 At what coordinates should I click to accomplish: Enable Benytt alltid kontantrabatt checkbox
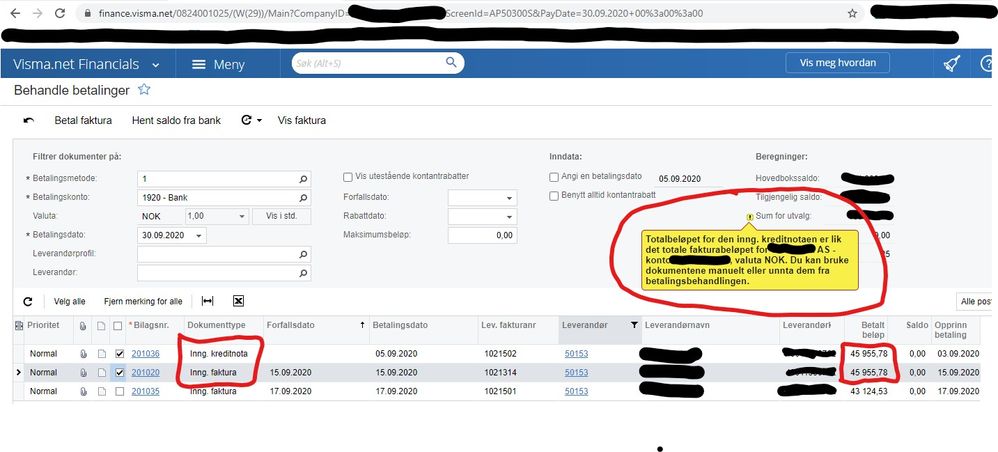coord(554,196)
